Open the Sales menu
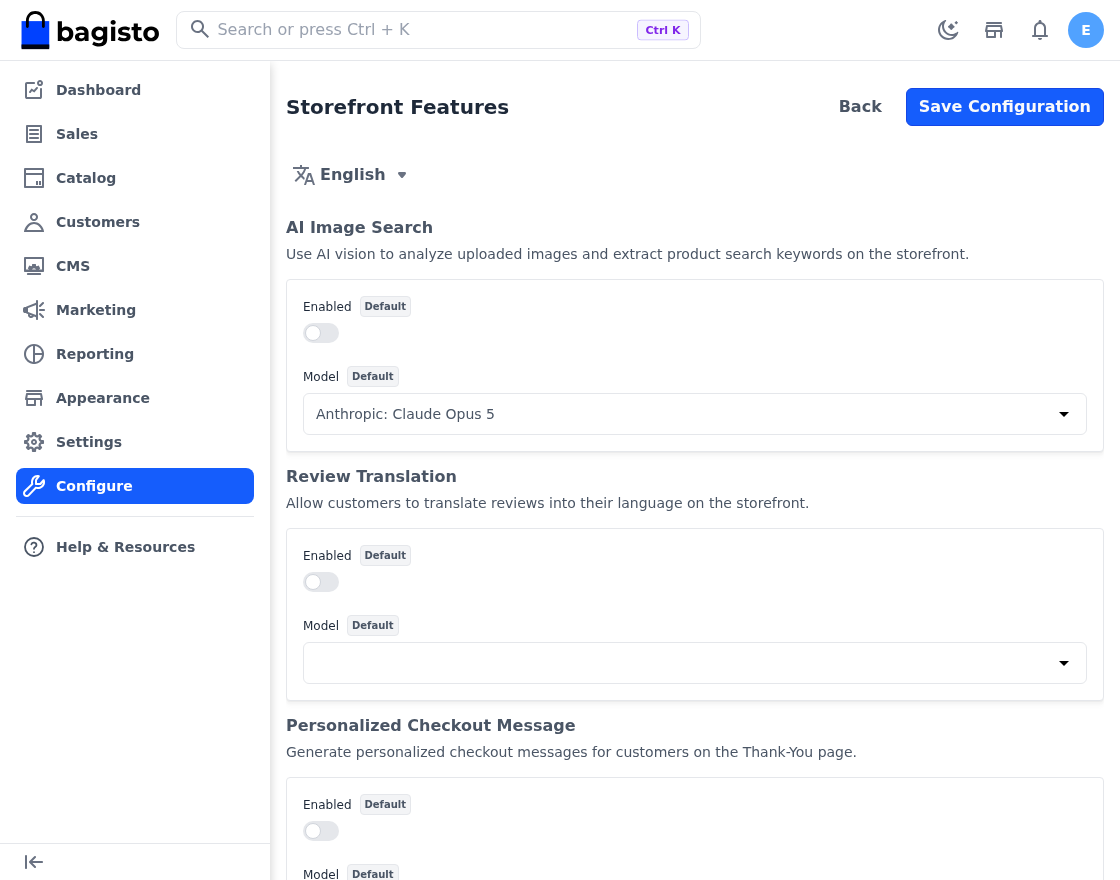1120x880 pixels. tap(135, 134)
